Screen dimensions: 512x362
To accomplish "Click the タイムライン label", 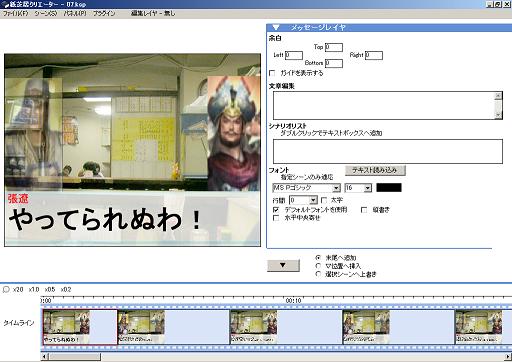I will 19,323.
